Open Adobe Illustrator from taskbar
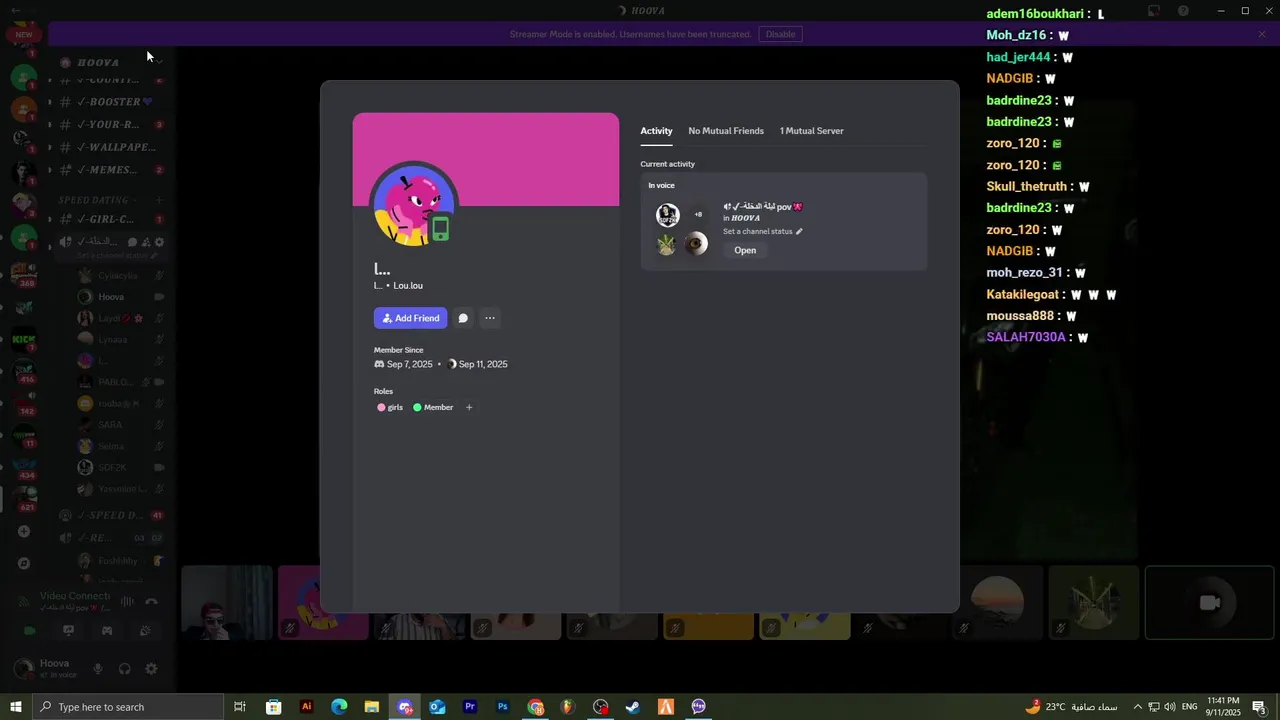Viewport: 1280px width, 720px height. click(307, 707)
